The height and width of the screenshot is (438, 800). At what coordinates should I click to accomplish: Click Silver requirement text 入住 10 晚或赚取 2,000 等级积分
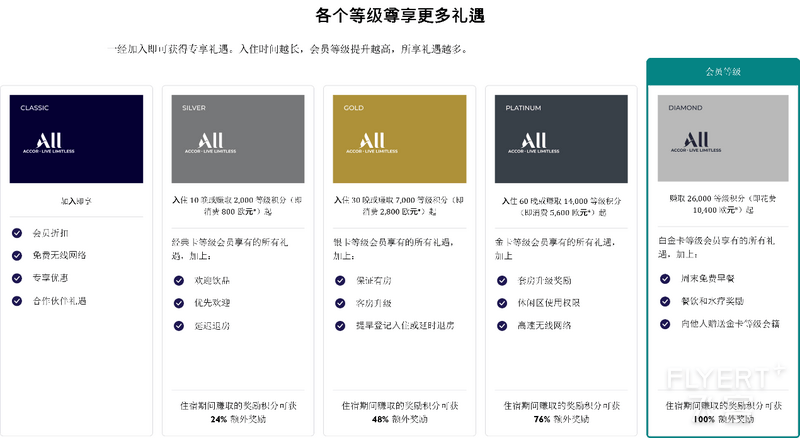coord(238,206)
